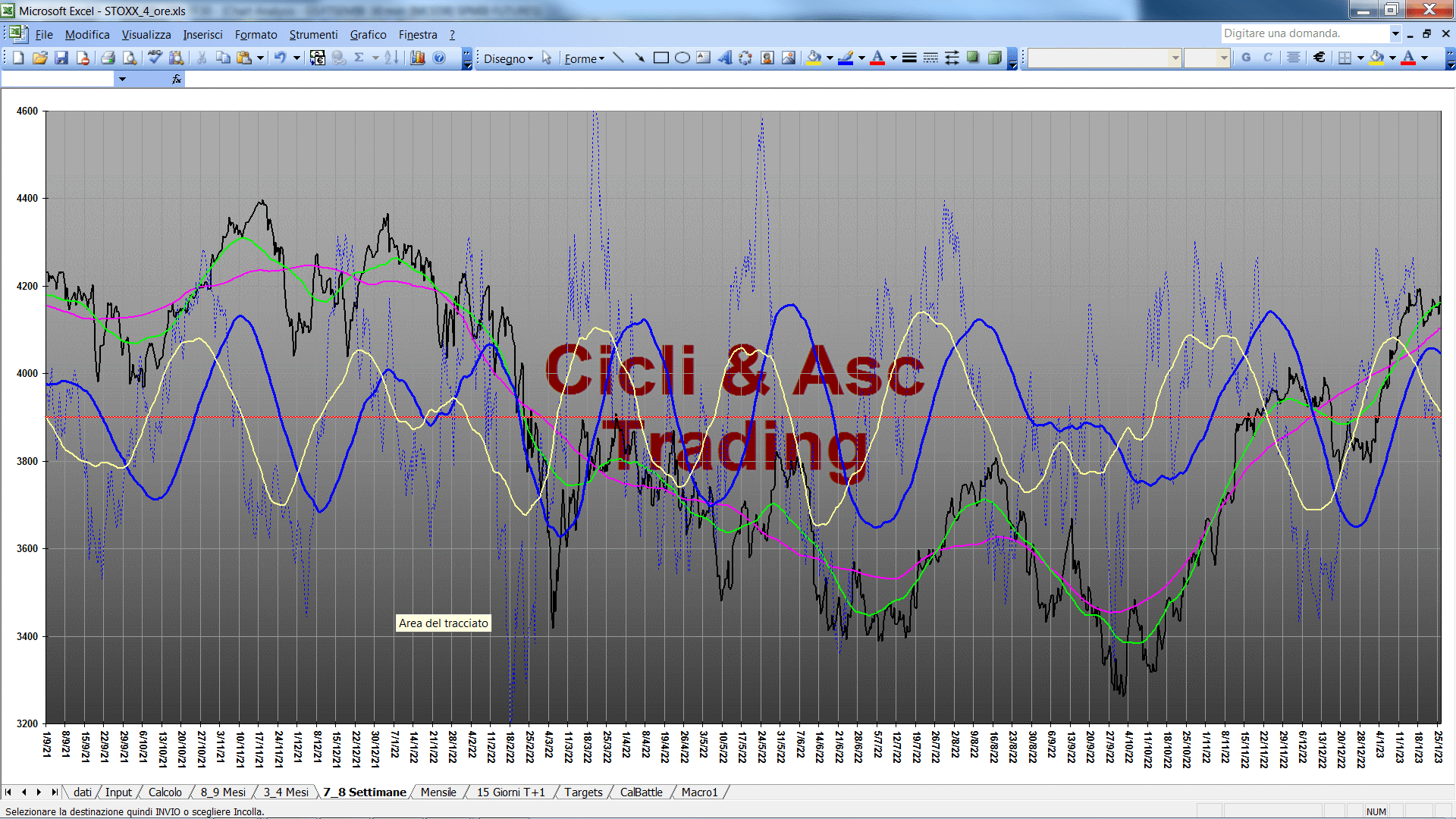Open Print Preview icon

pos(130,58)
